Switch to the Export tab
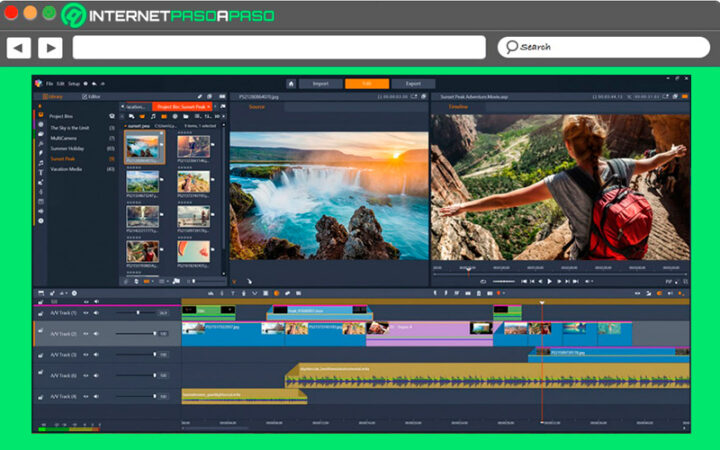 (413, 84)
